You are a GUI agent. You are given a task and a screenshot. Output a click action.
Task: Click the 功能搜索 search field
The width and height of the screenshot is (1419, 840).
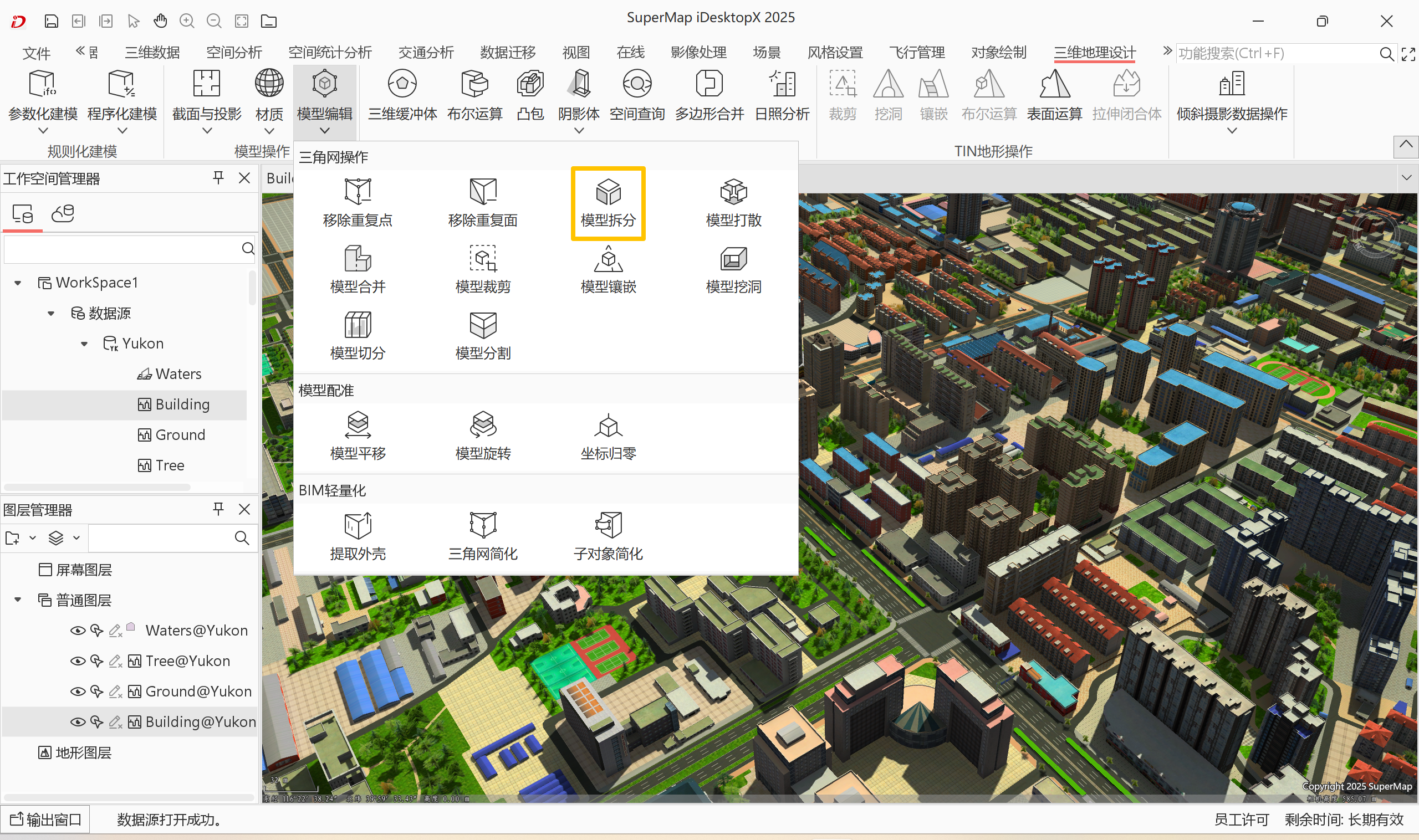coord(1276,53)
